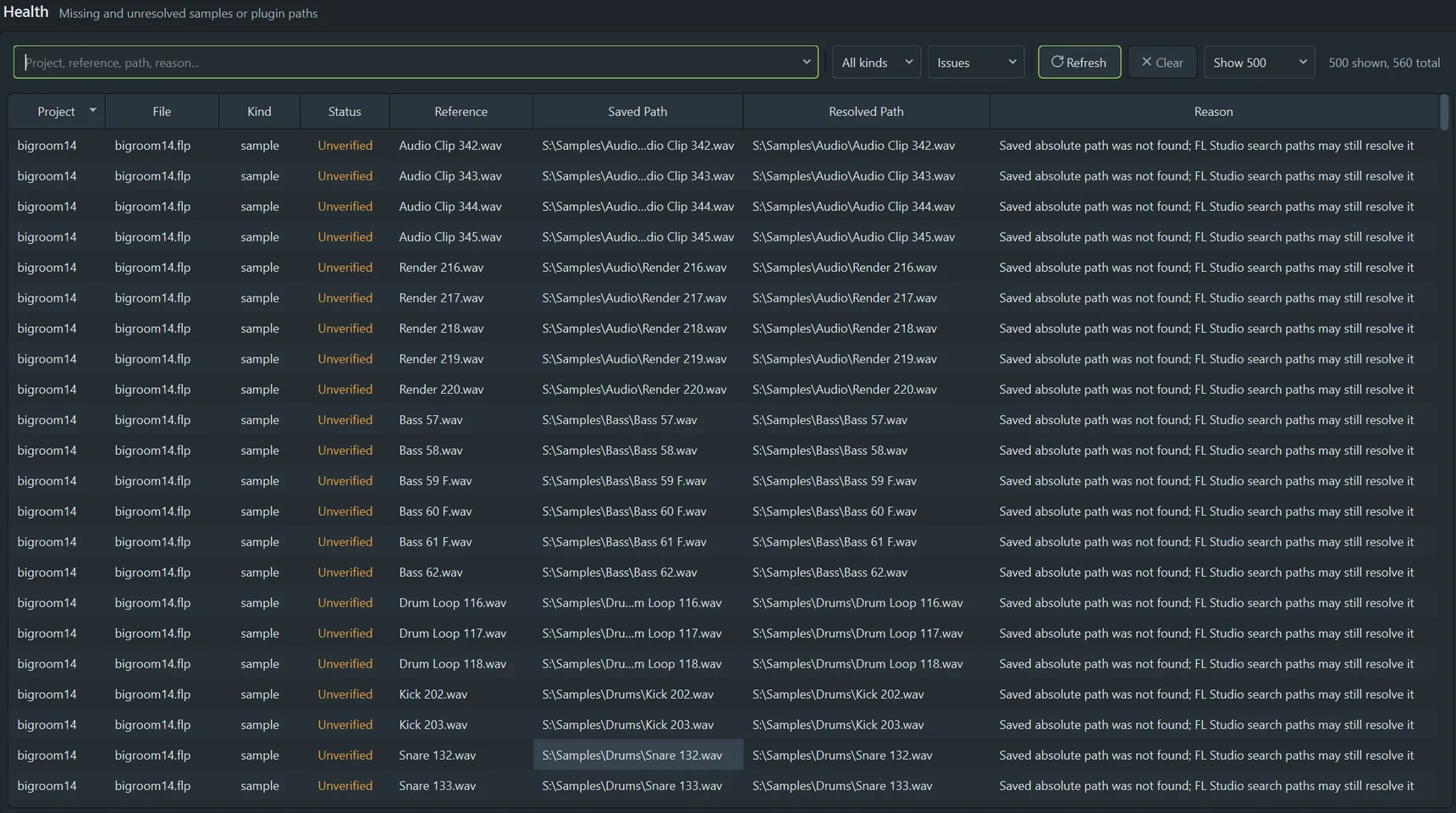Sort by the Project column header
Viewport: 1456px width, 813px height.
tap(57, 111)
